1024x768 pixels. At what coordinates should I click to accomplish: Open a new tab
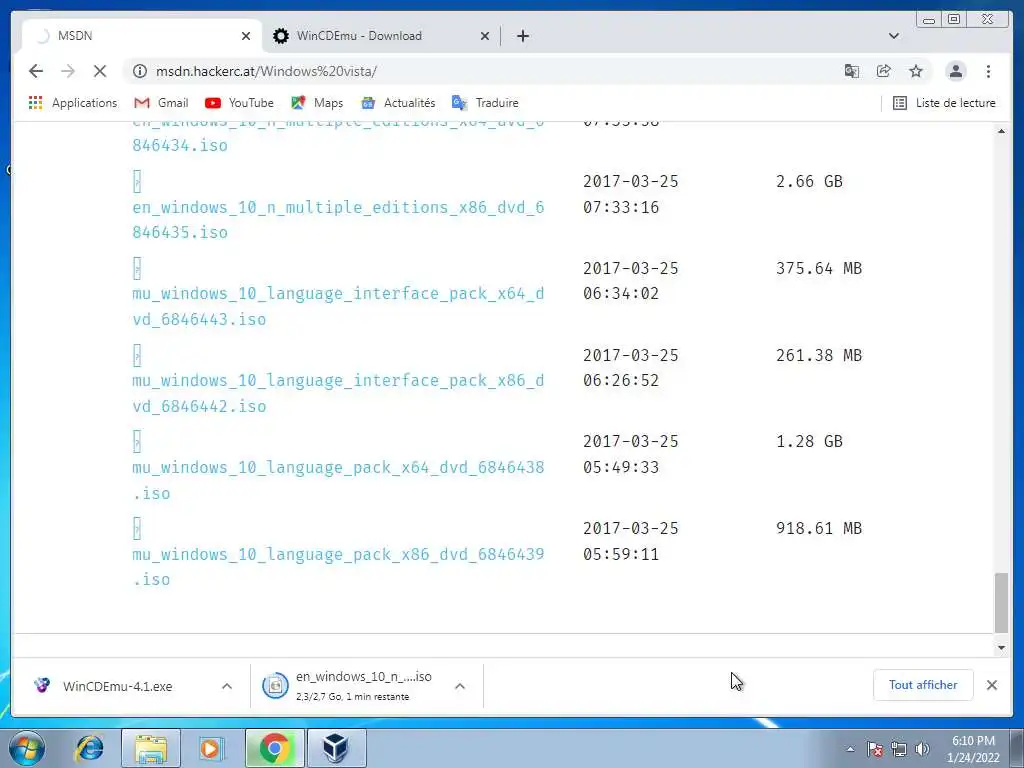point(522,36)
